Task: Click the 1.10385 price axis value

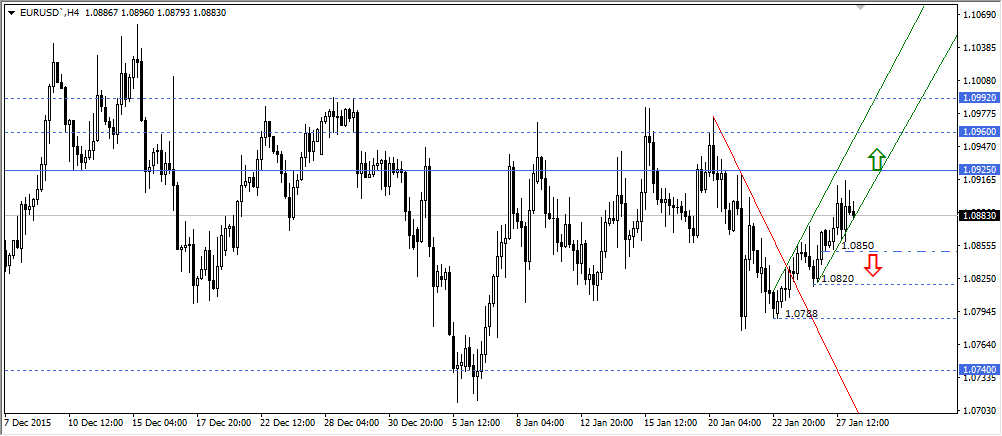Action: (x=980, y=48)
